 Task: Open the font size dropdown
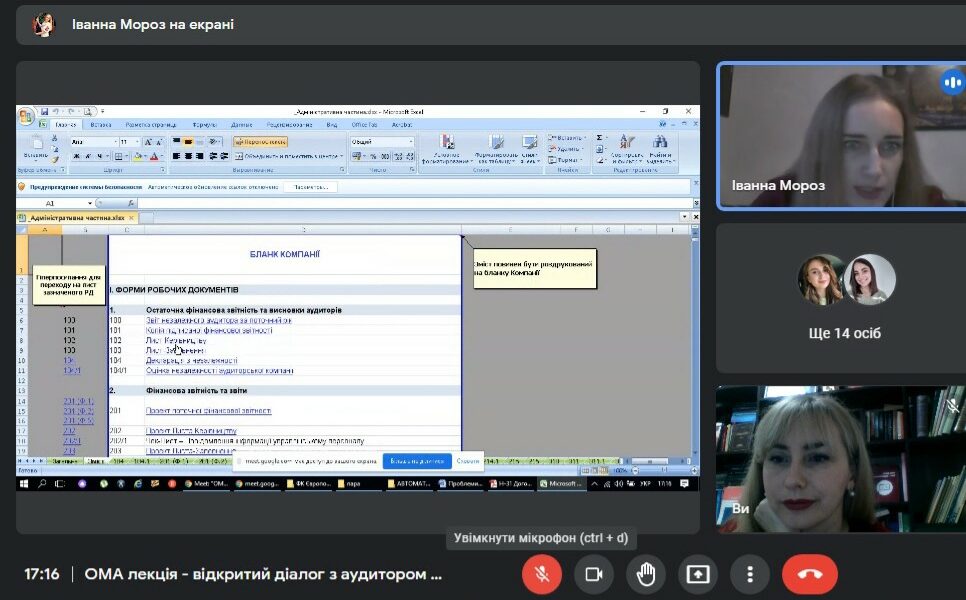tap(137, 142)
